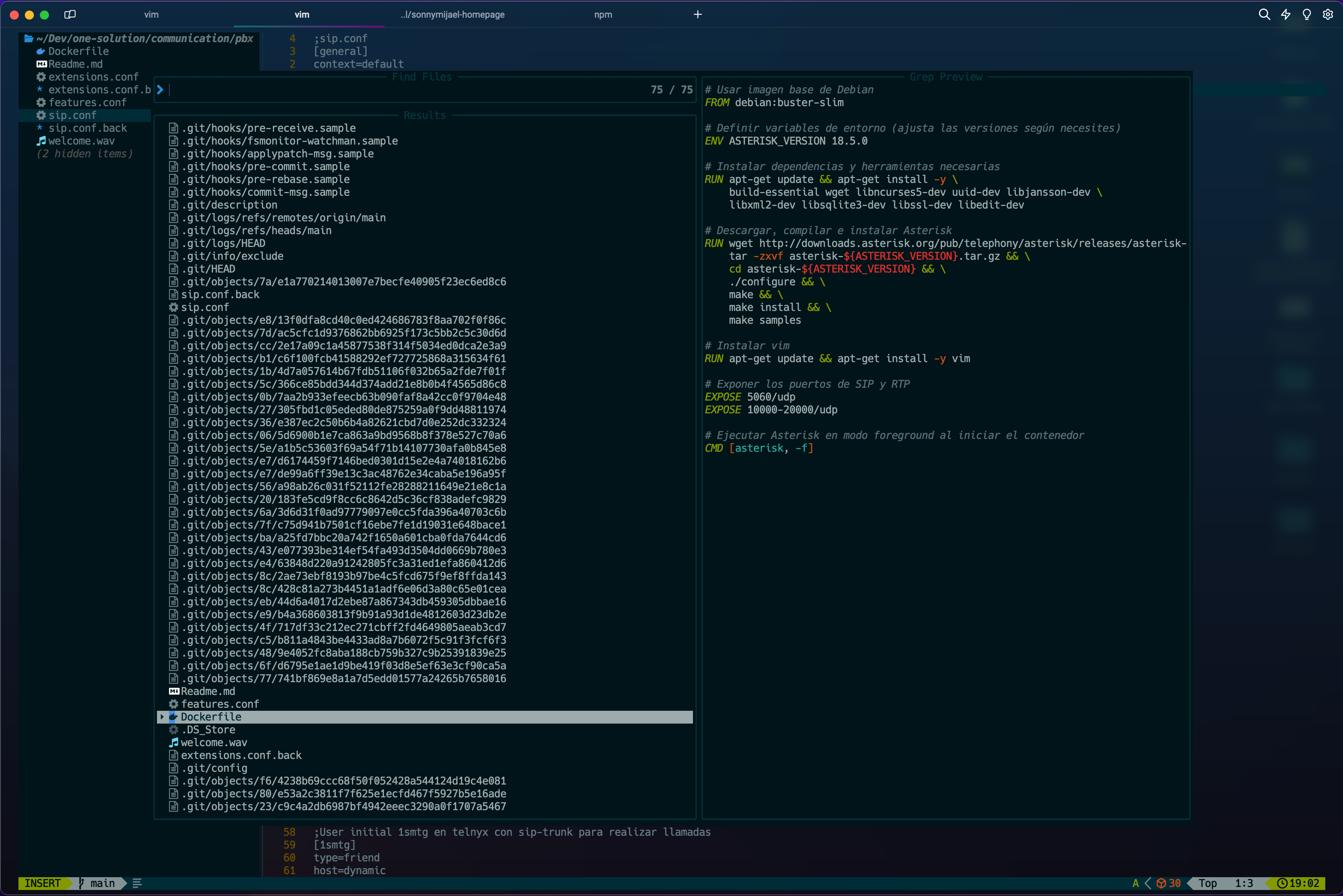Screen dimensions: 1343x896
Task: Click music icon beside welcome.wav in results
Action: (174, 742)
